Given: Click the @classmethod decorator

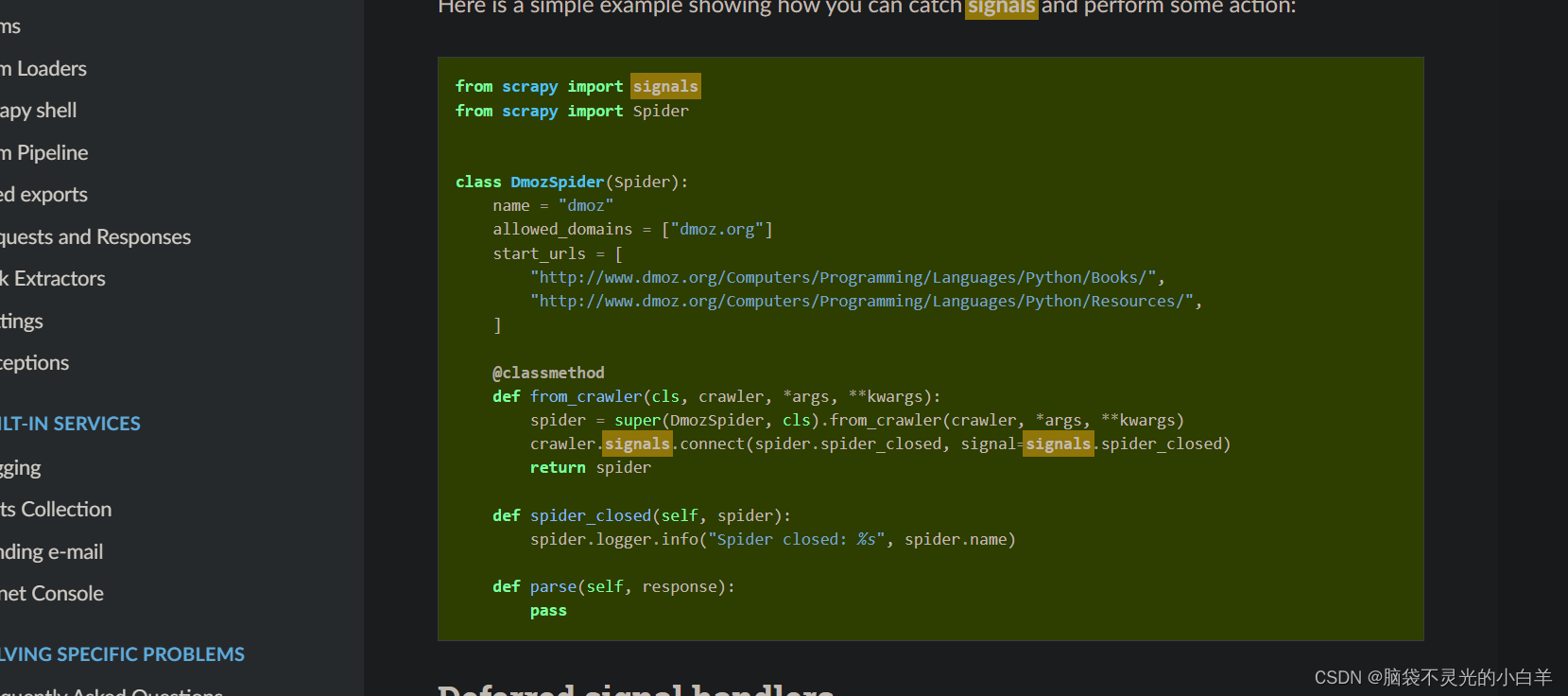Looking at the screenshot, I should (x=548, y=373).
